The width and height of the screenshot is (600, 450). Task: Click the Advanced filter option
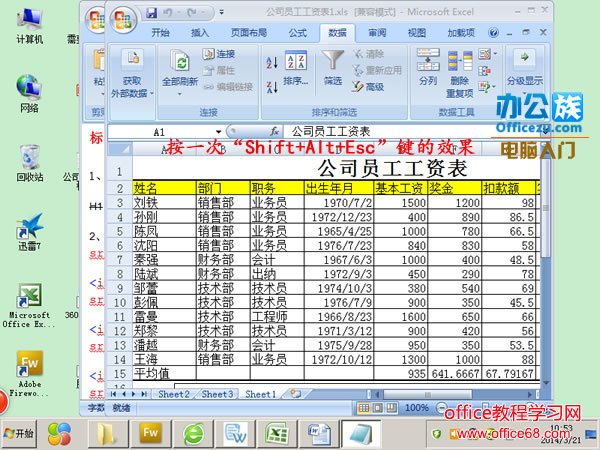(368, 87)
